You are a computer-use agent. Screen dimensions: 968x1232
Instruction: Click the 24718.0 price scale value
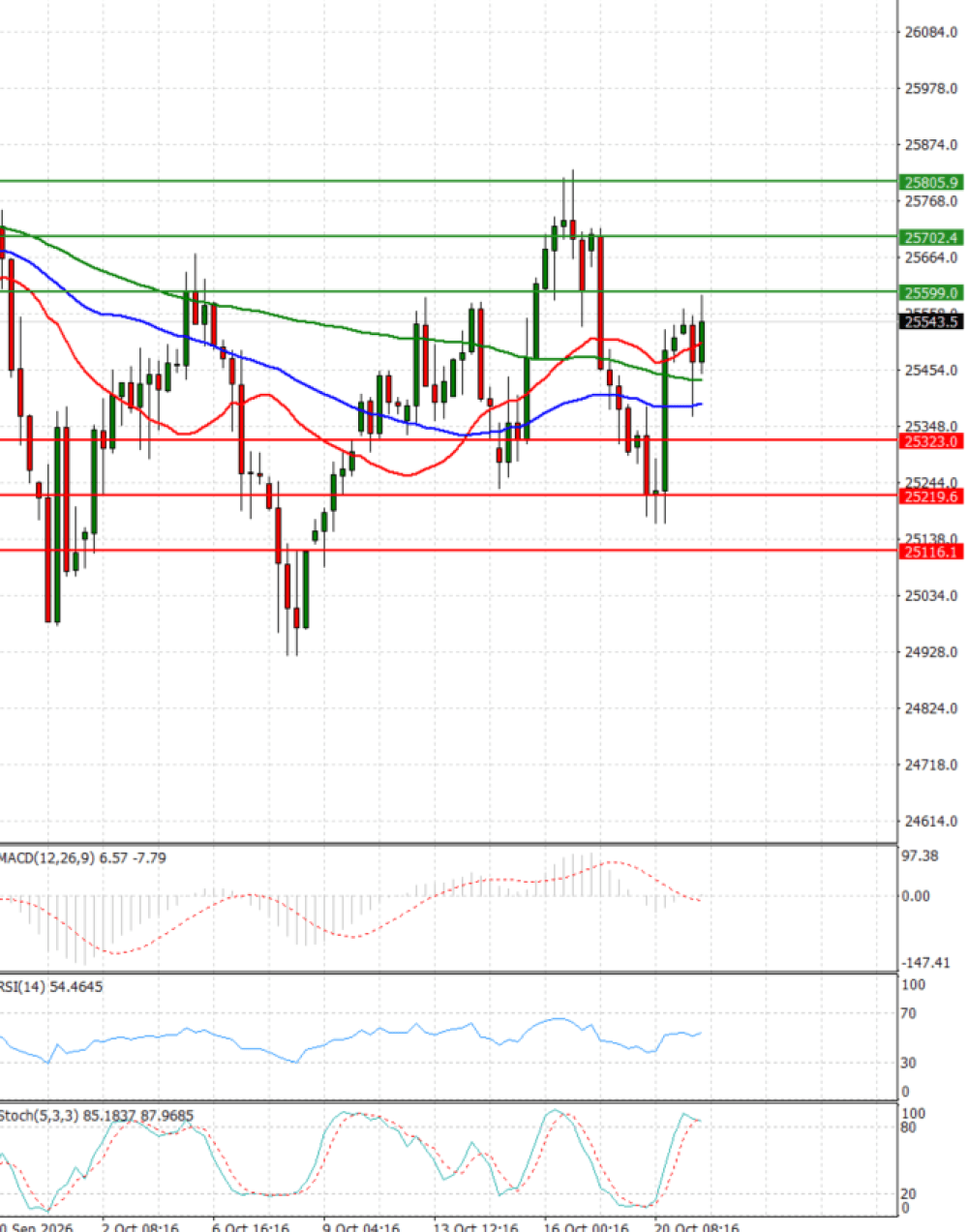931,765
